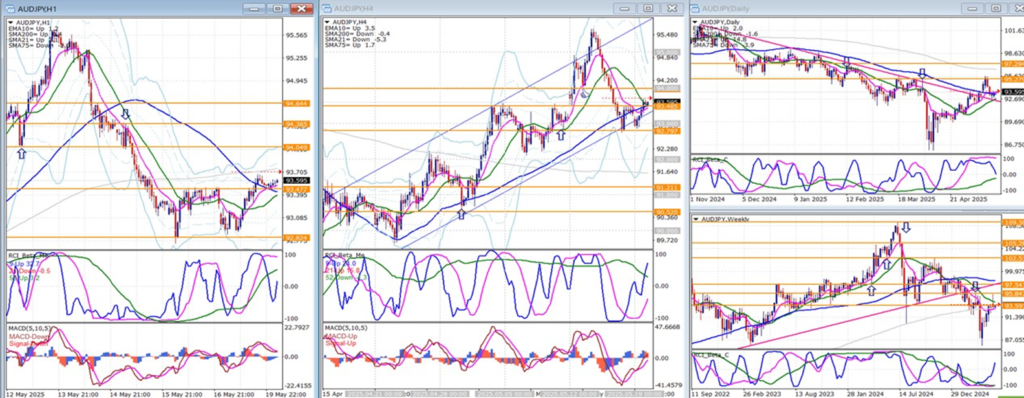The width and height of the screenshot is (1024, 398).
Task: Expand the triangle beside AUDJPY,Daily label
Action: pyautogui.click(x=696, y=22)
